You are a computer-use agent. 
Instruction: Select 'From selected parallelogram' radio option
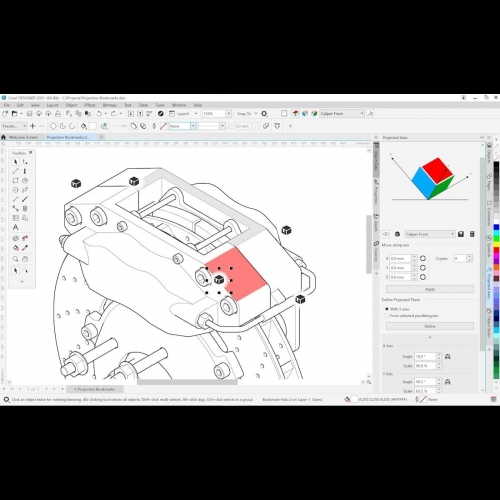click(387, 315)
